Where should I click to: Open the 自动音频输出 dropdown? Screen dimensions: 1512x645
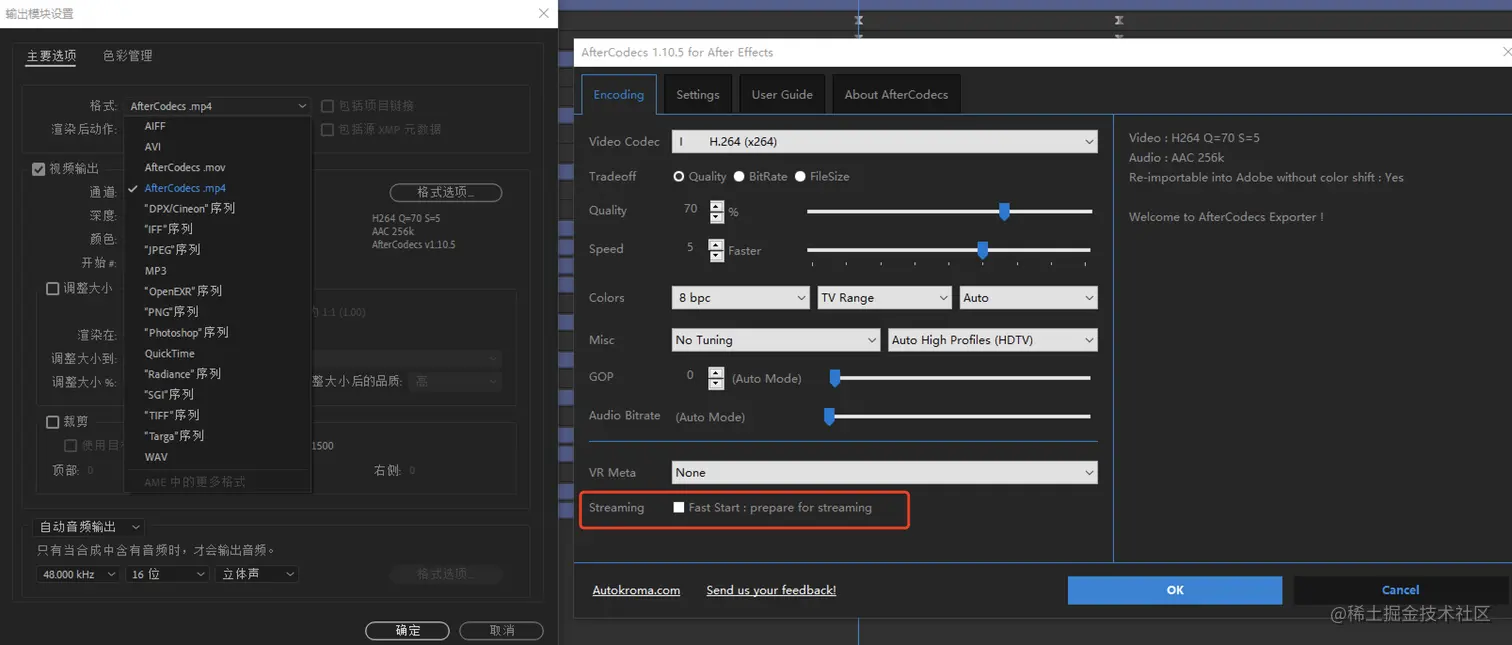click(x=89, y=527)
